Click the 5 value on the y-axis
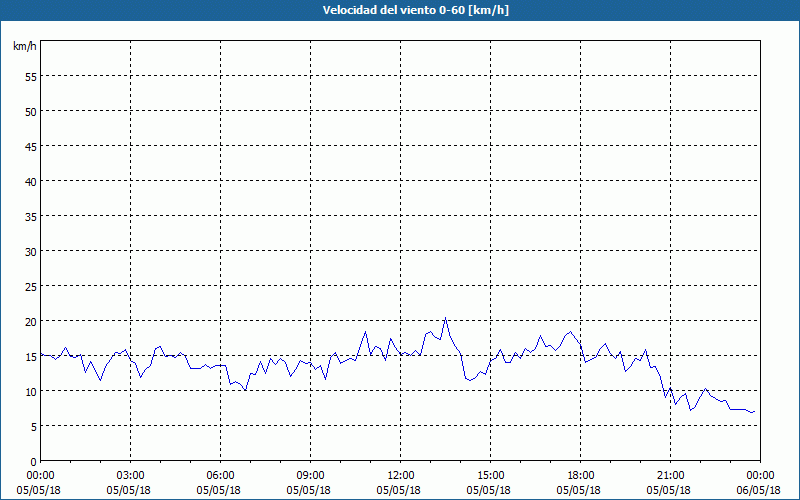Screen dimensions: 800x500 click(33, 426)
